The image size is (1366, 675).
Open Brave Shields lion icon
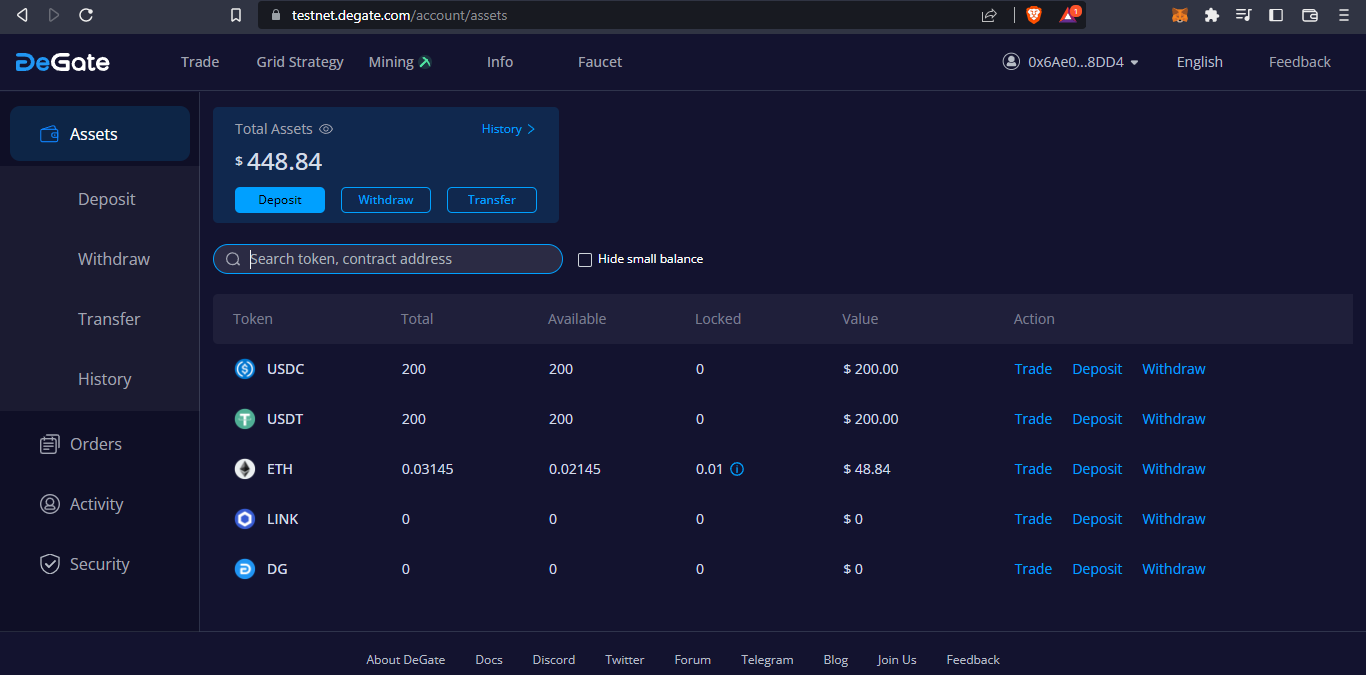tap(1033, 15)
